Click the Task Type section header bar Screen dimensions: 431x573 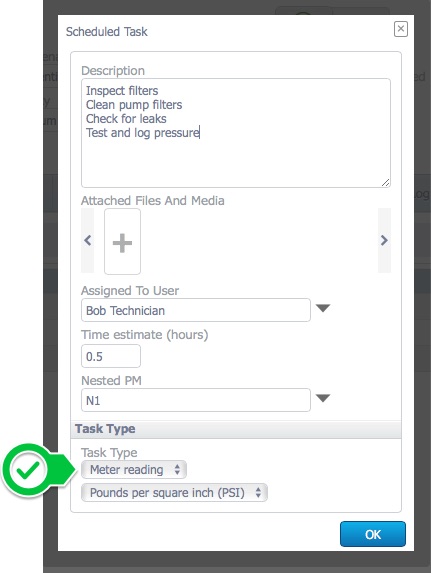tap(236, 429)
